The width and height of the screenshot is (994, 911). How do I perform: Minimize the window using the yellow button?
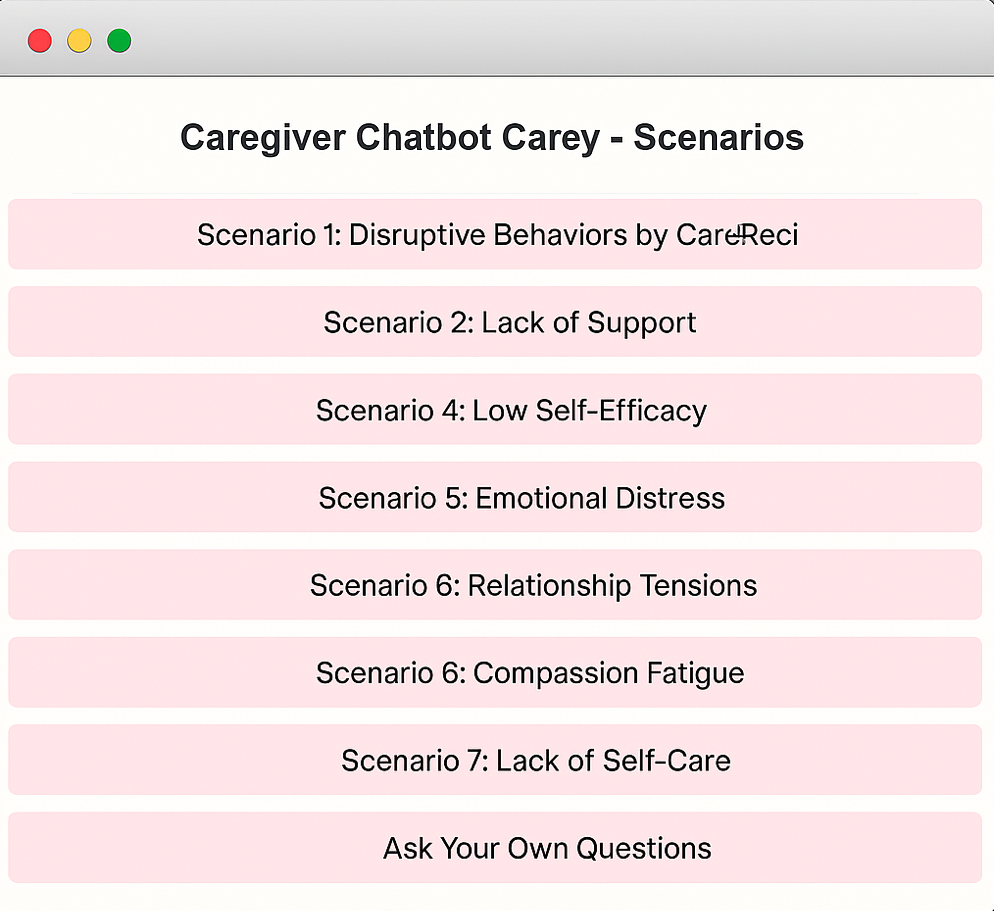click(79, 41)
